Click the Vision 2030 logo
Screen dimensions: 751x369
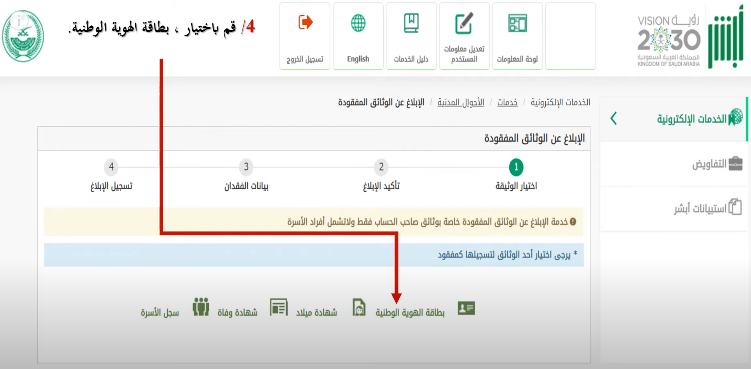(669, 40)
